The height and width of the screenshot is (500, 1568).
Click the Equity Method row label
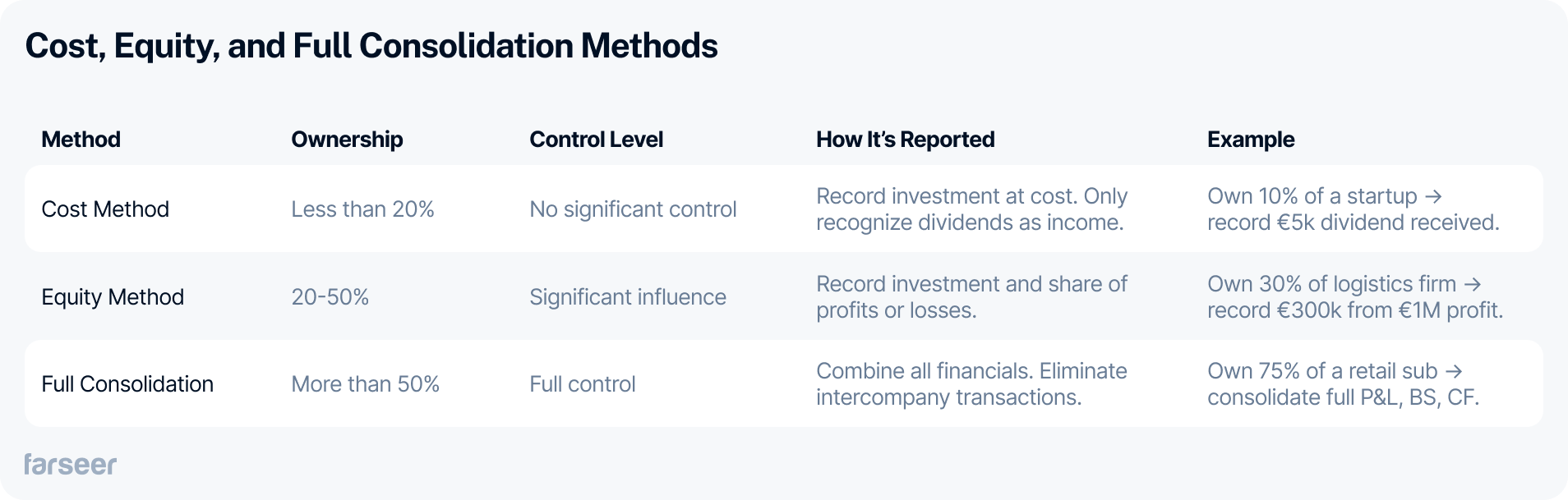(113, 297)
